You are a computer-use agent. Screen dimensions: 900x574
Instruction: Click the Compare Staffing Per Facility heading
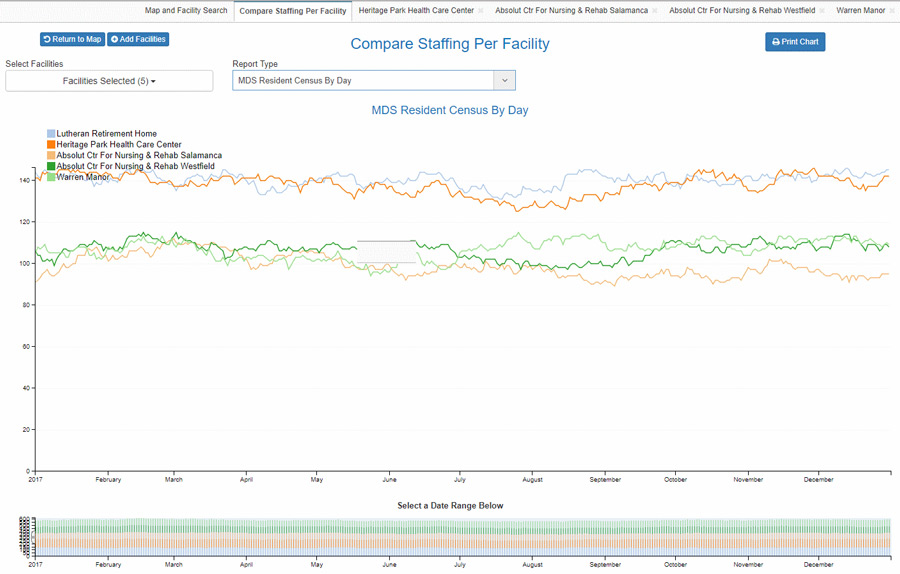450,44
